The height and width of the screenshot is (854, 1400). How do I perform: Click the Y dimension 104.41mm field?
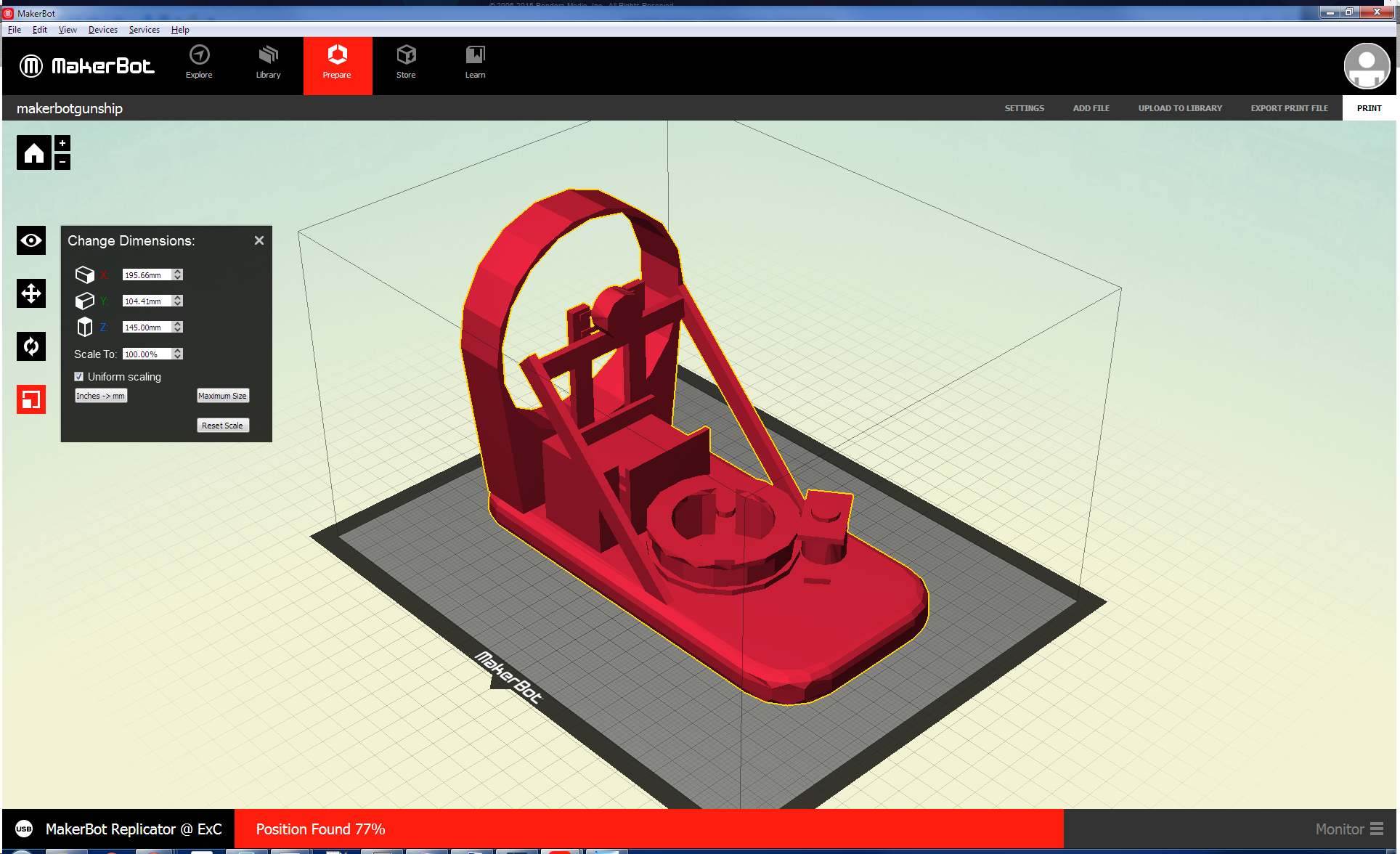click(x=147, y=301)
